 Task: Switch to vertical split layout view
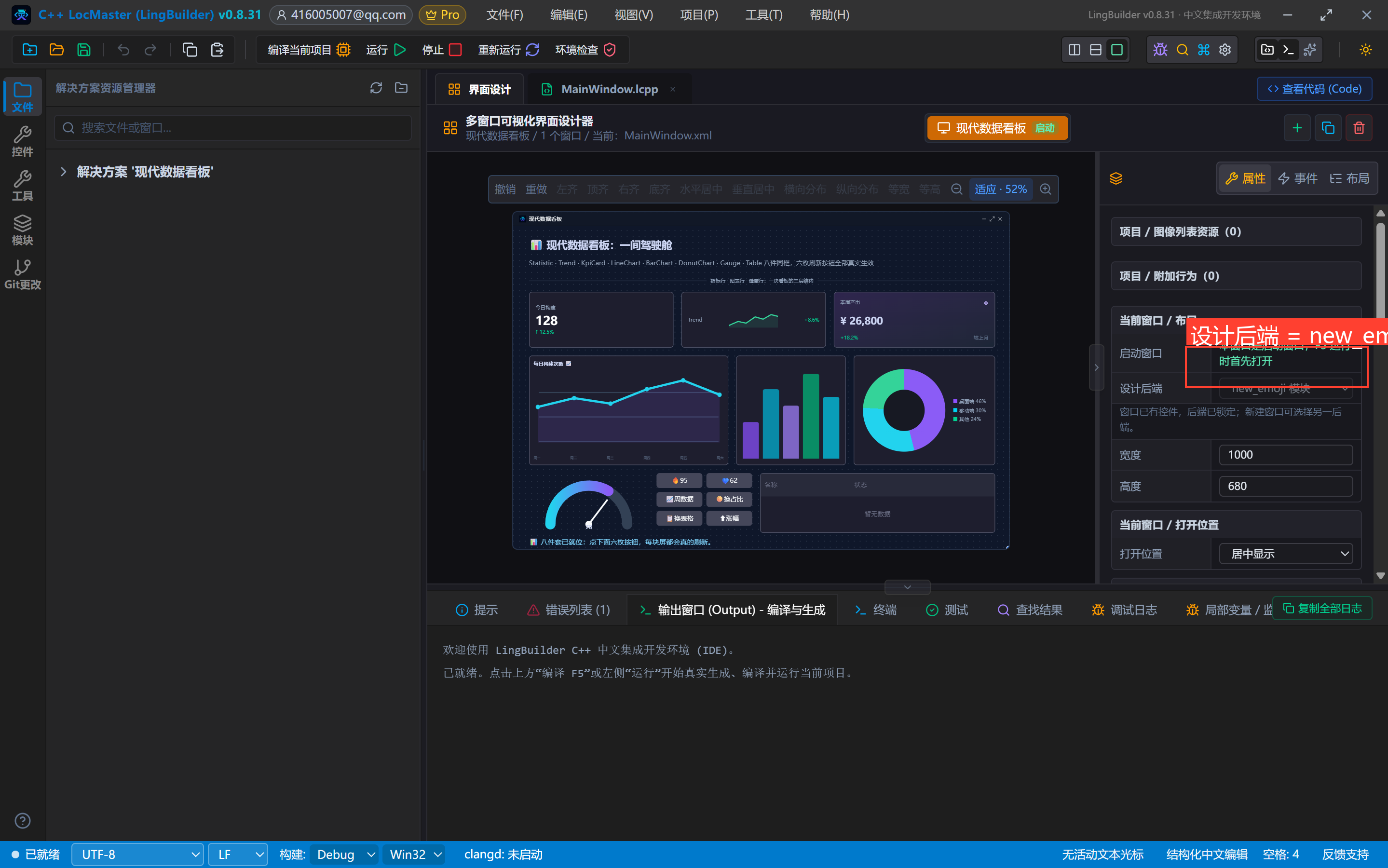point(1074,50)
